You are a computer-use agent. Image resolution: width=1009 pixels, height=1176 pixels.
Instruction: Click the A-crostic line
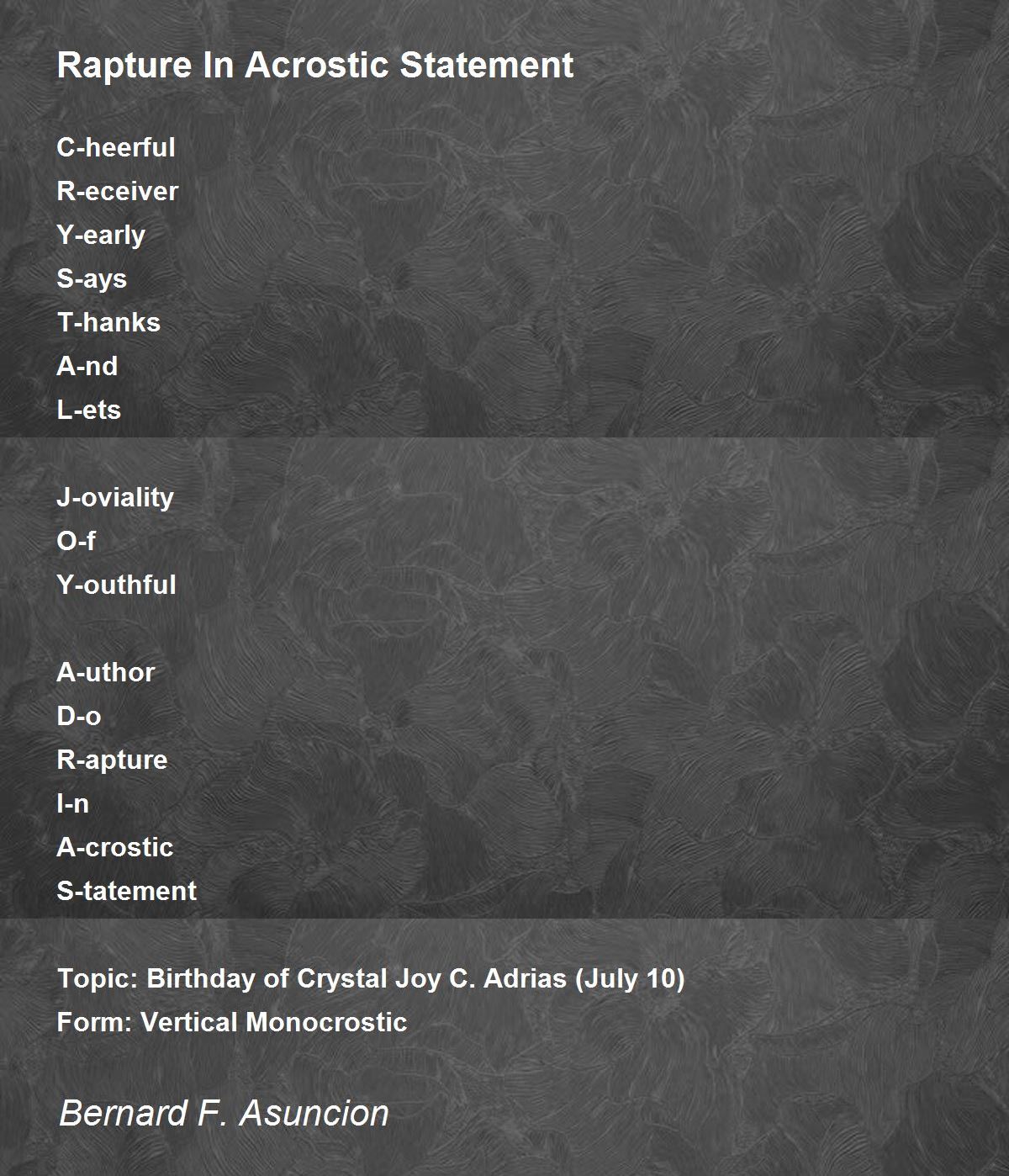click(x=115, y=847)
